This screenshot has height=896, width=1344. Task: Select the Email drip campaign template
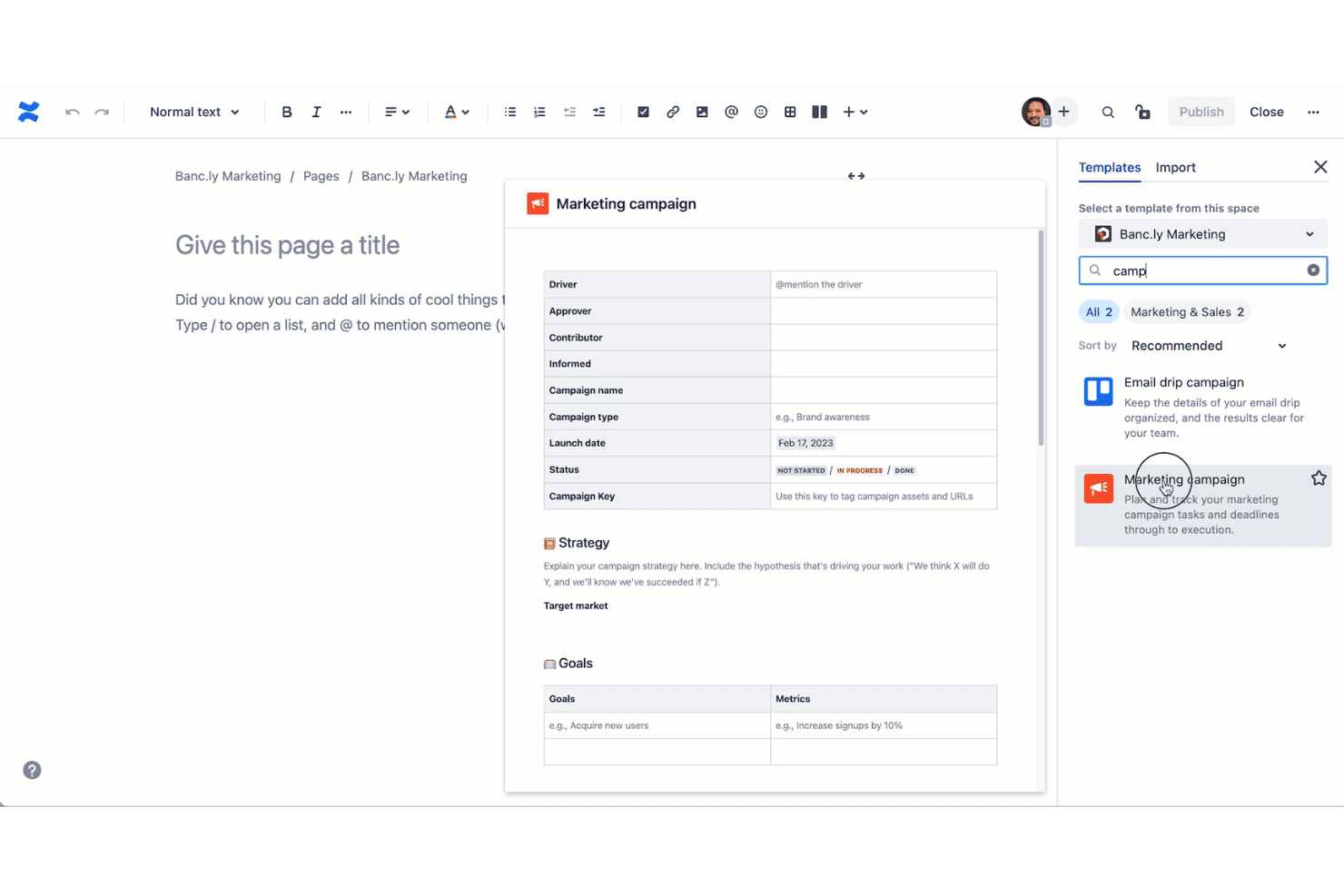(x=1203, y=407)
